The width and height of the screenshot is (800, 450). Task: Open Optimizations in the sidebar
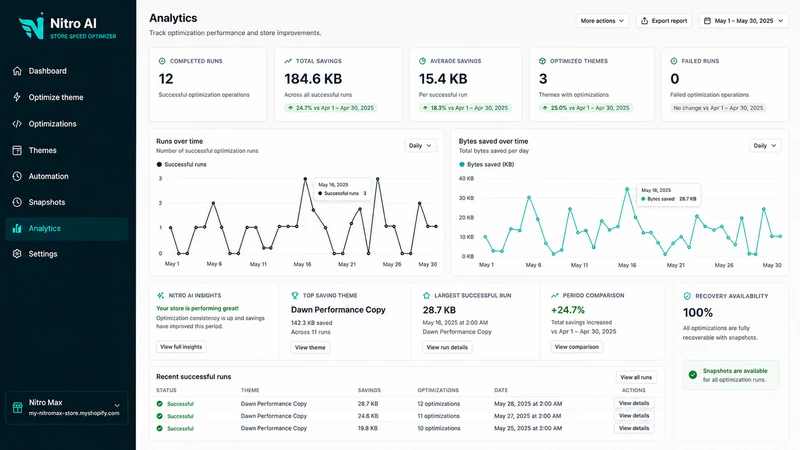66,123
